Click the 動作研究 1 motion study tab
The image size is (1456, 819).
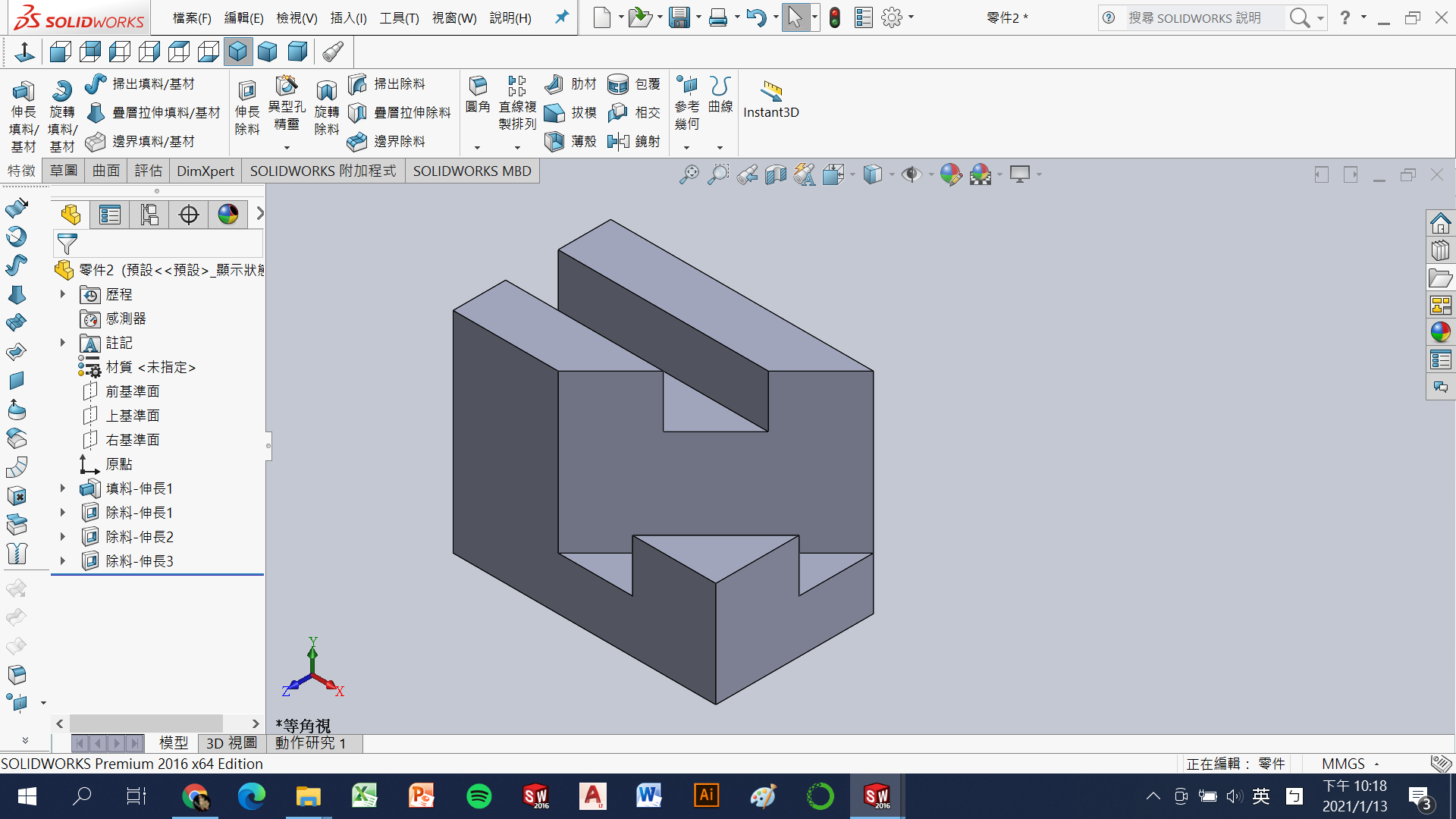point(311,743)
